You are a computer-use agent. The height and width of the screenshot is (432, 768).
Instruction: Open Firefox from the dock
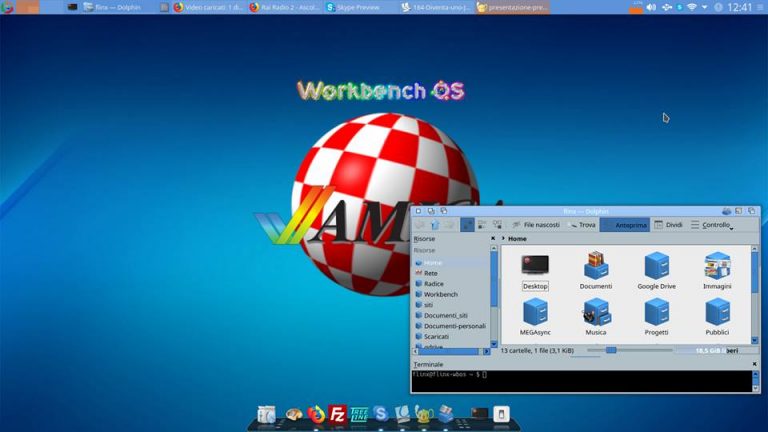pyautogui.click(x=317, y=414)
